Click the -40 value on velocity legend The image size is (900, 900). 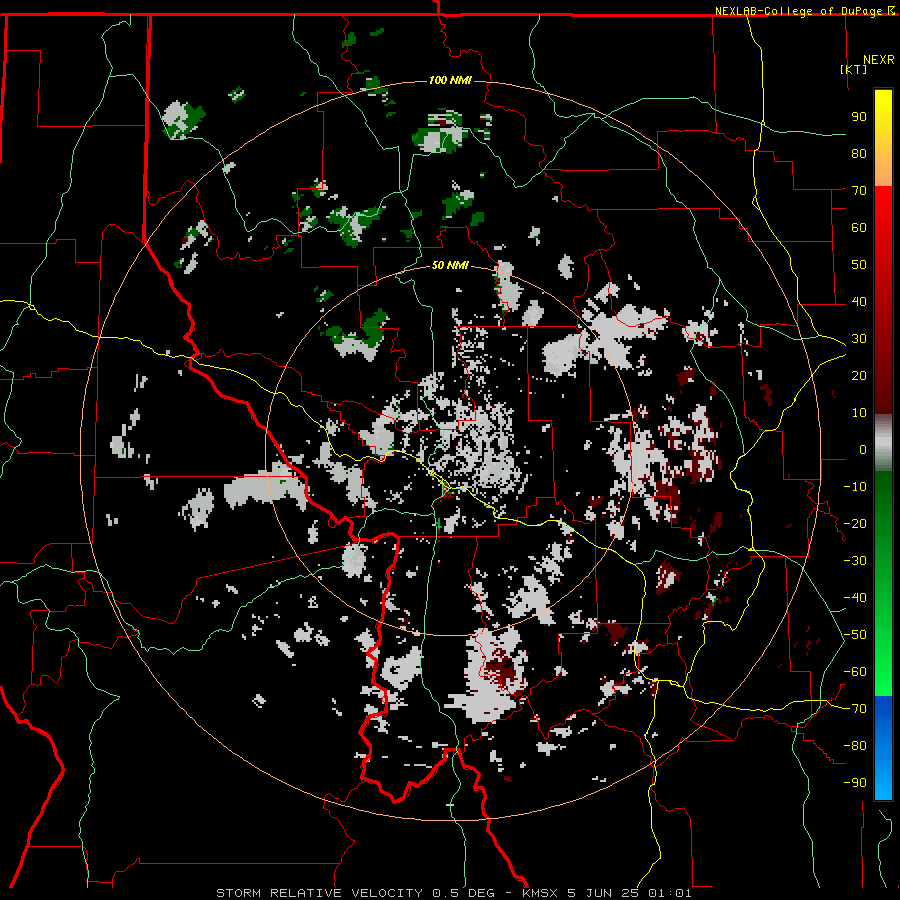coord(855,598)
